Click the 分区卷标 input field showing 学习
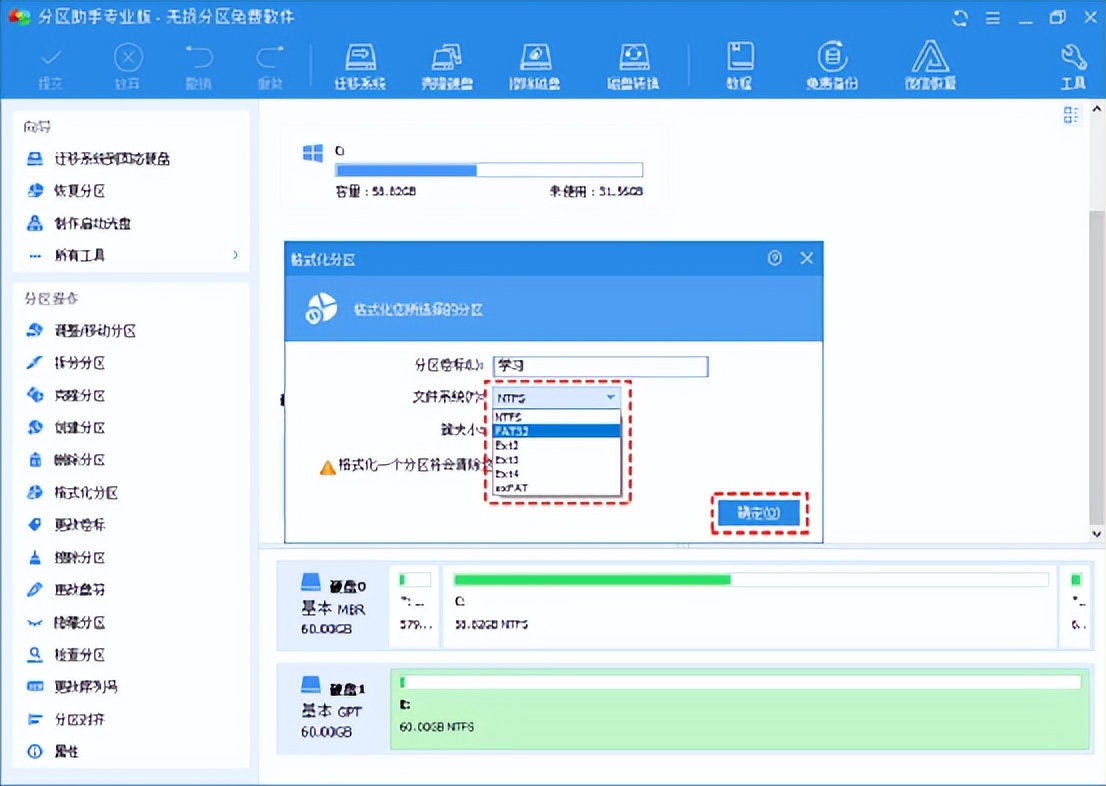This screenshot has width=1106, height=786. 598,366
